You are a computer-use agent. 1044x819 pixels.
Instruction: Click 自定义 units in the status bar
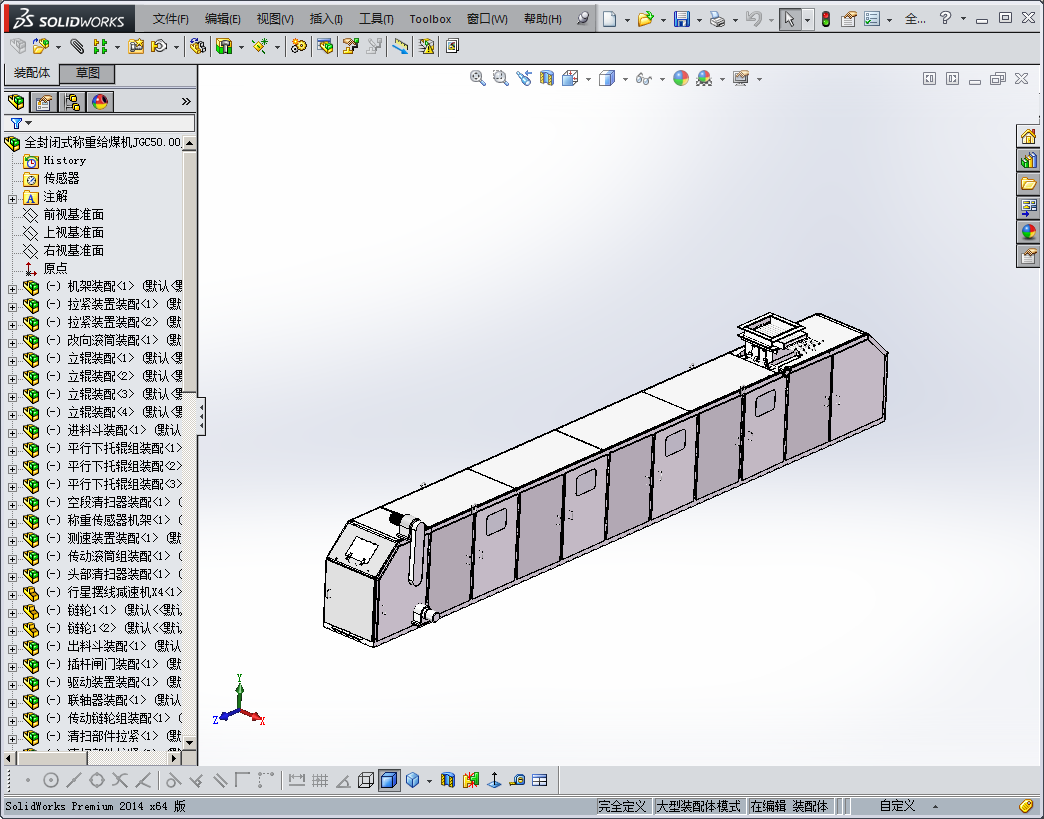coord(897,806)
